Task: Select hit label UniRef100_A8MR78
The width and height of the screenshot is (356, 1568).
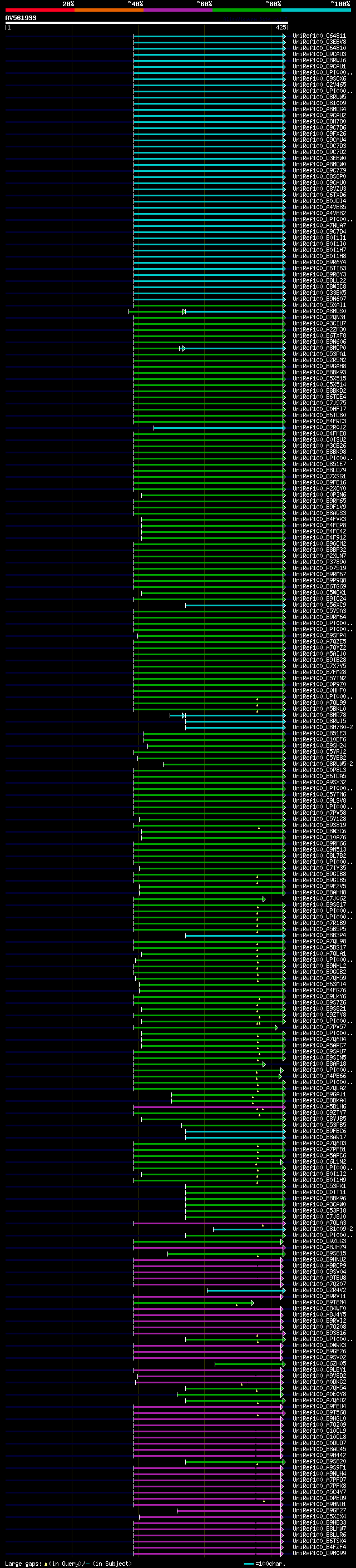Action: [319, 715]
